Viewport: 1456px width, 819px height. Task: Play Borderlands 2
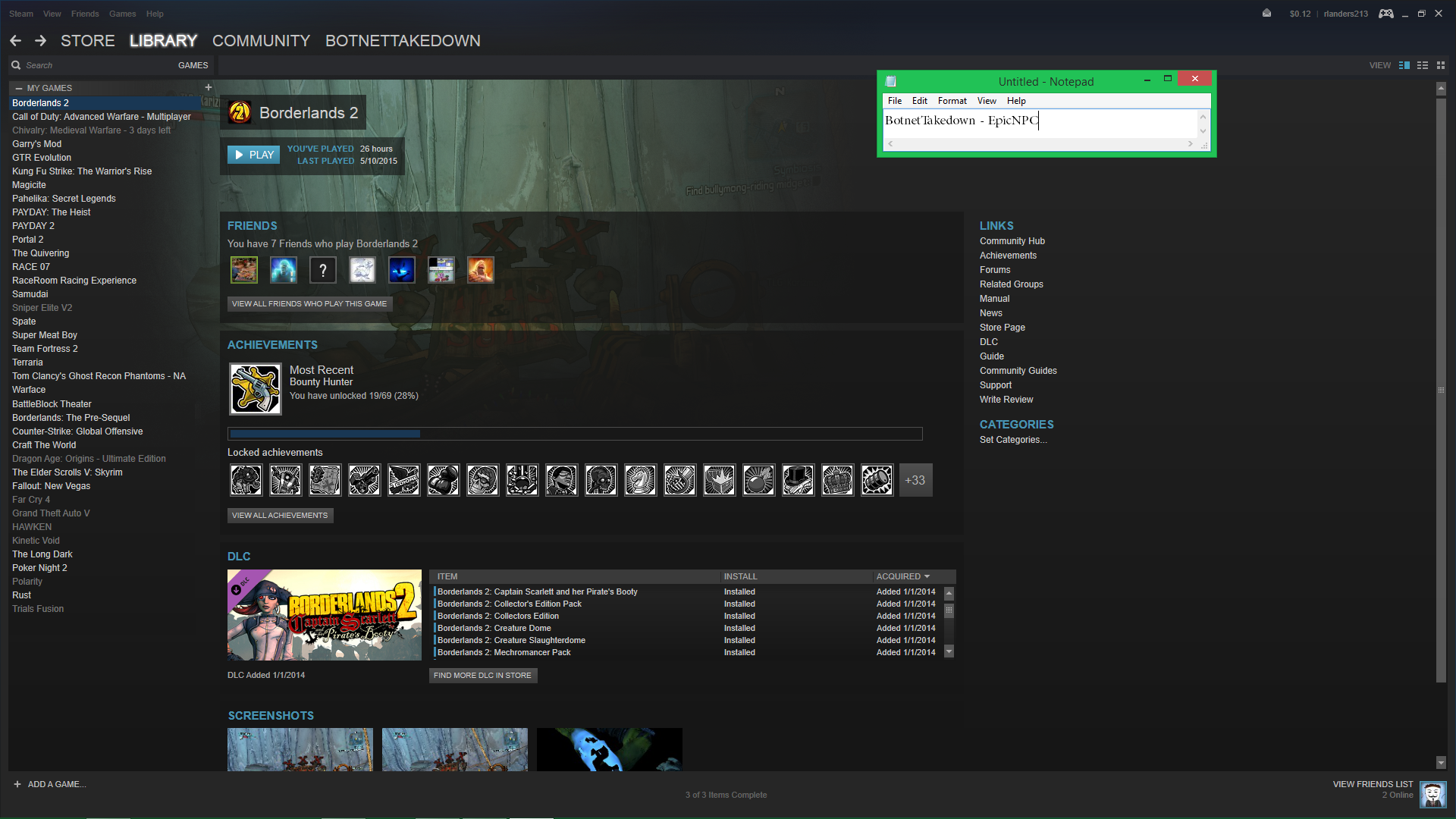(x=254, y=155)
